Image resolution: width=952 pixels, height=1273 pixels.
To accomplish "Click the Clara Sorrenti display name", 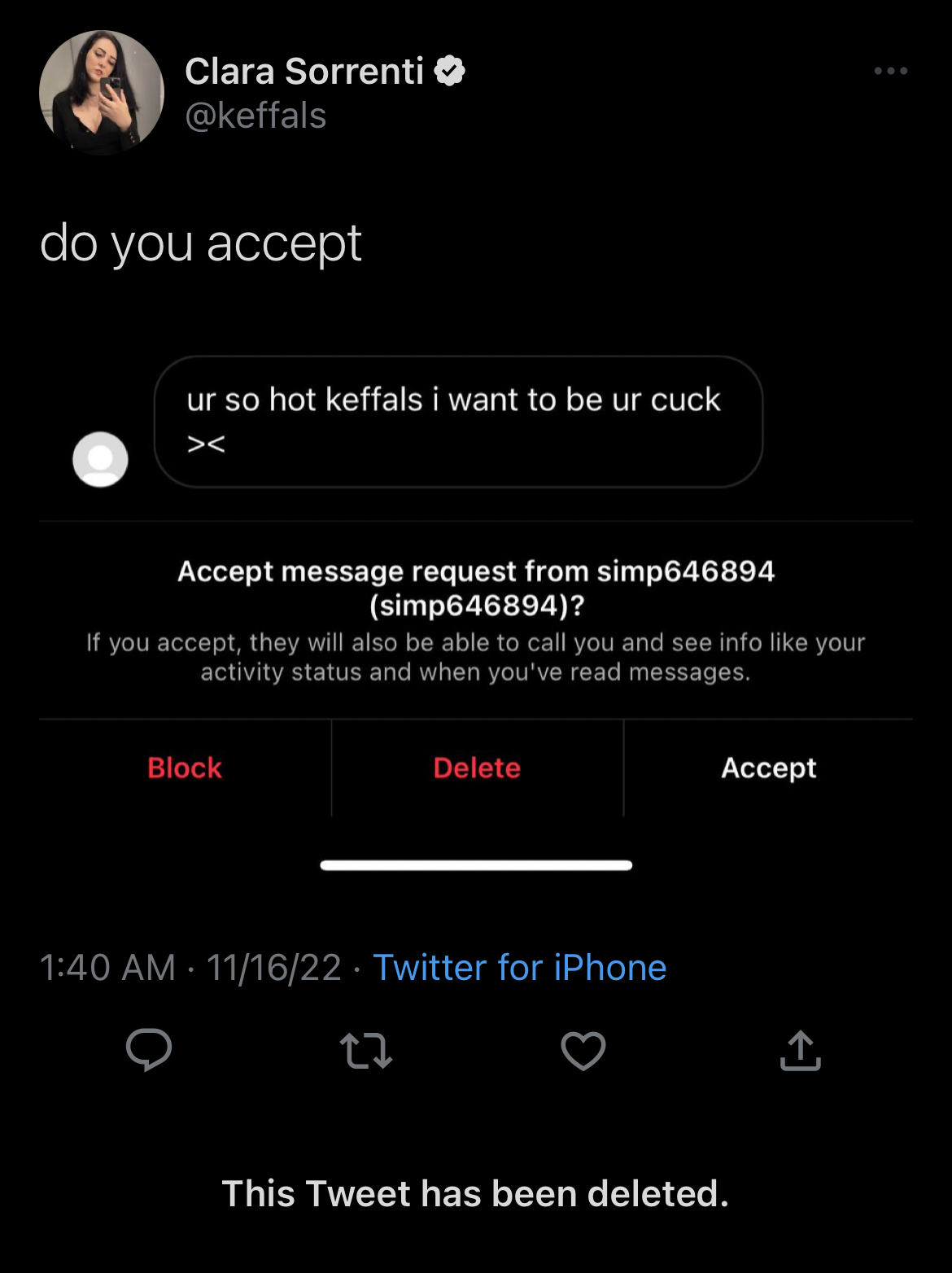I will (x=304, y=72).
